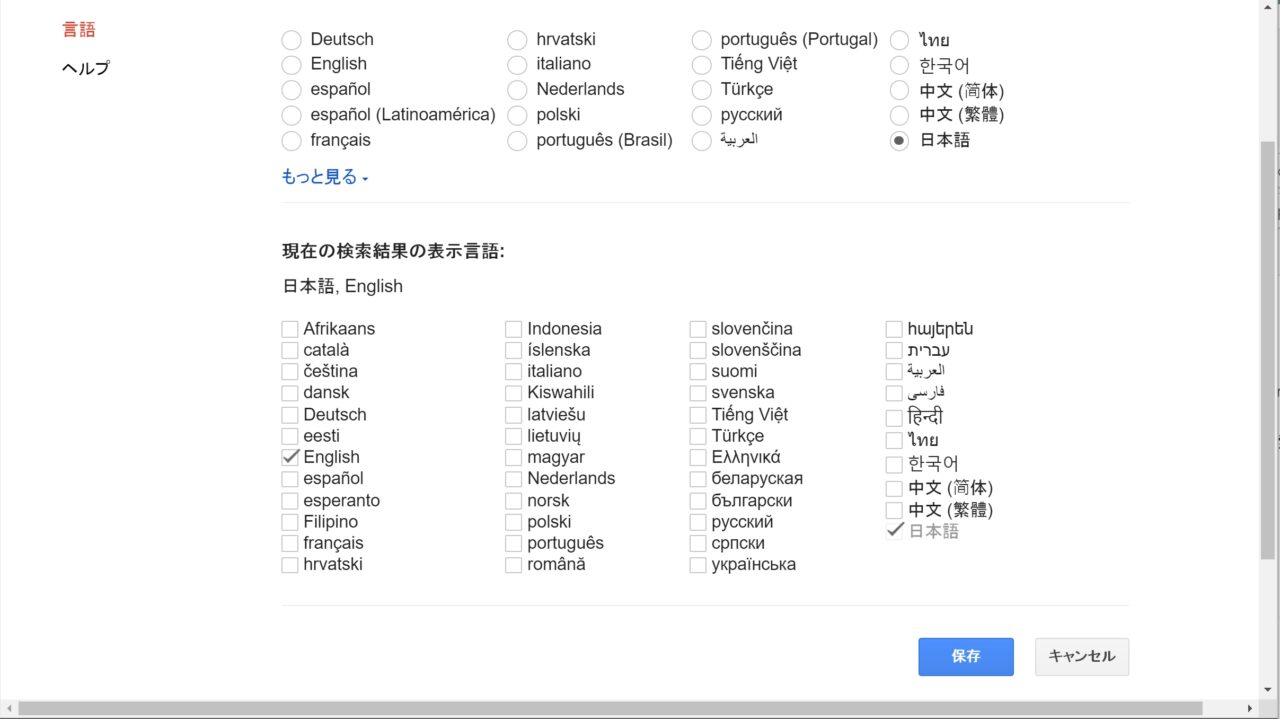The image size is (1280, 719).
Task: Uncheck the English search results checkbox
Action: click(x=290, y=457)
